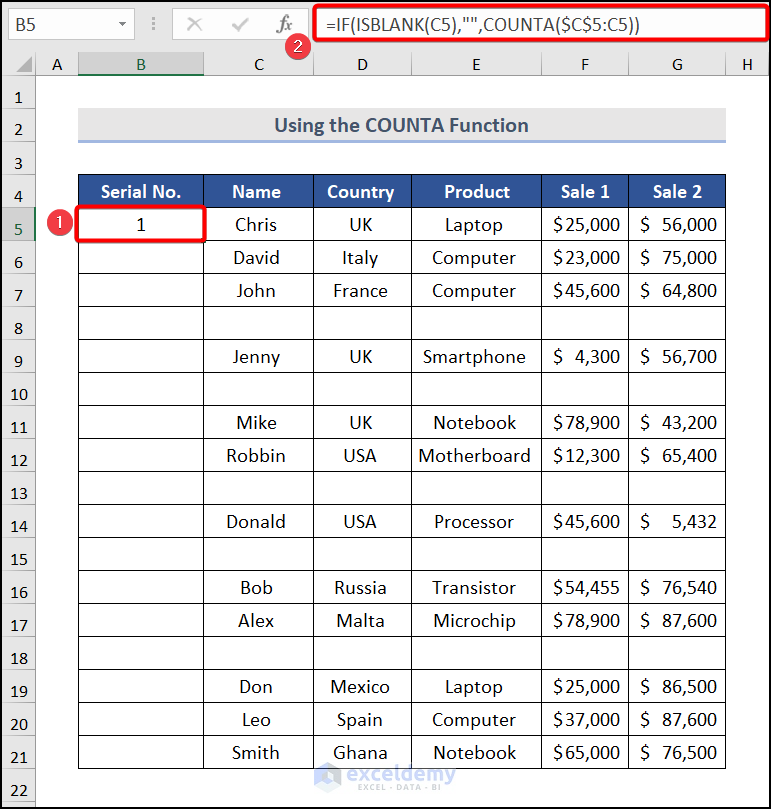Click the Ghana country cell
The image size is (771, 809).
(361, 753)
